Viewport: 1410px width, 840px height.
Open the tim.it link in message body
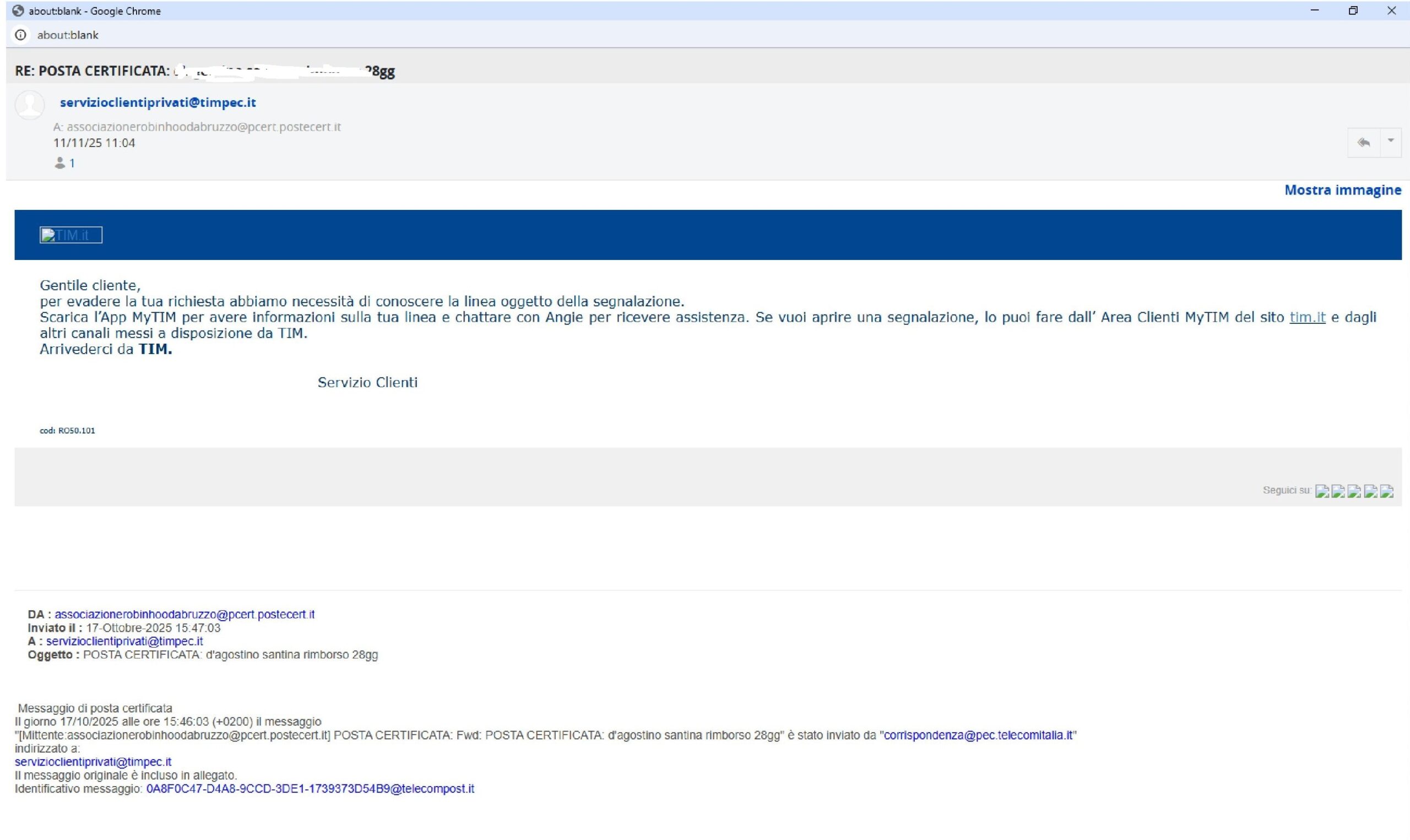pyautogui.click(x=1307, y=317)
